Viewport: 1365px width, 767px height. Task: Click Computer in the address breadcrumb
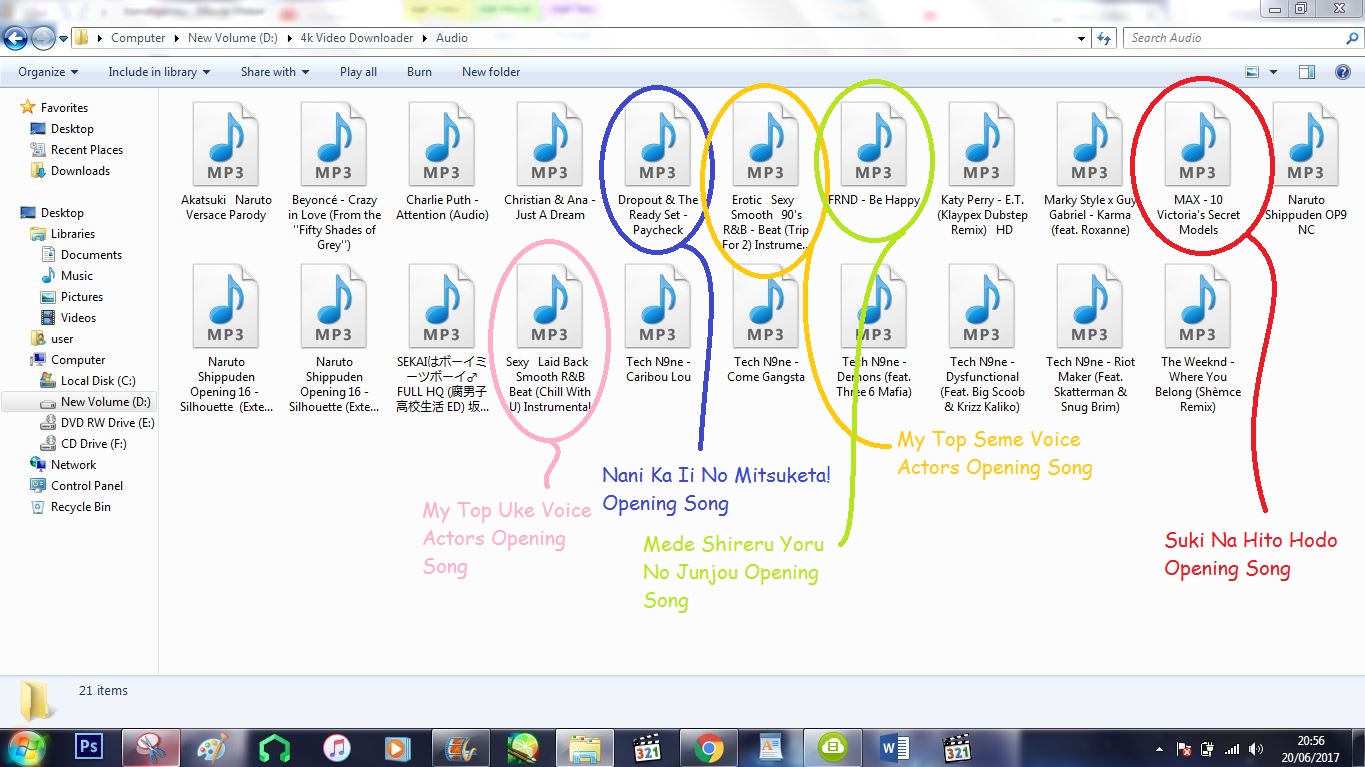pos(138,38)
